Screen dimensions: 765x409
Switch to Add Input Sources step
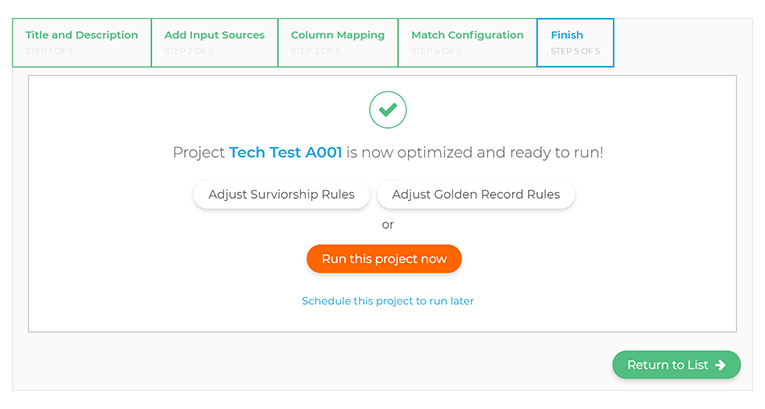pyautogui.click(x=214, y=35)
